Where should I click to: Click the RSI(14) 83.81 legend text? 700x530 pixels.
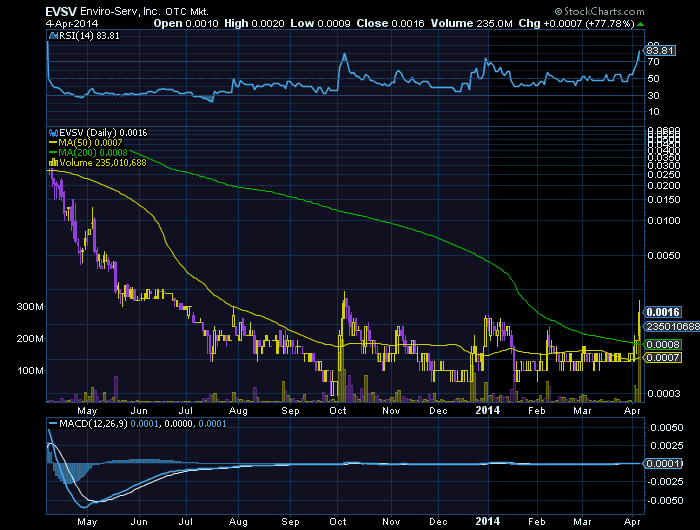pos(89,36)
